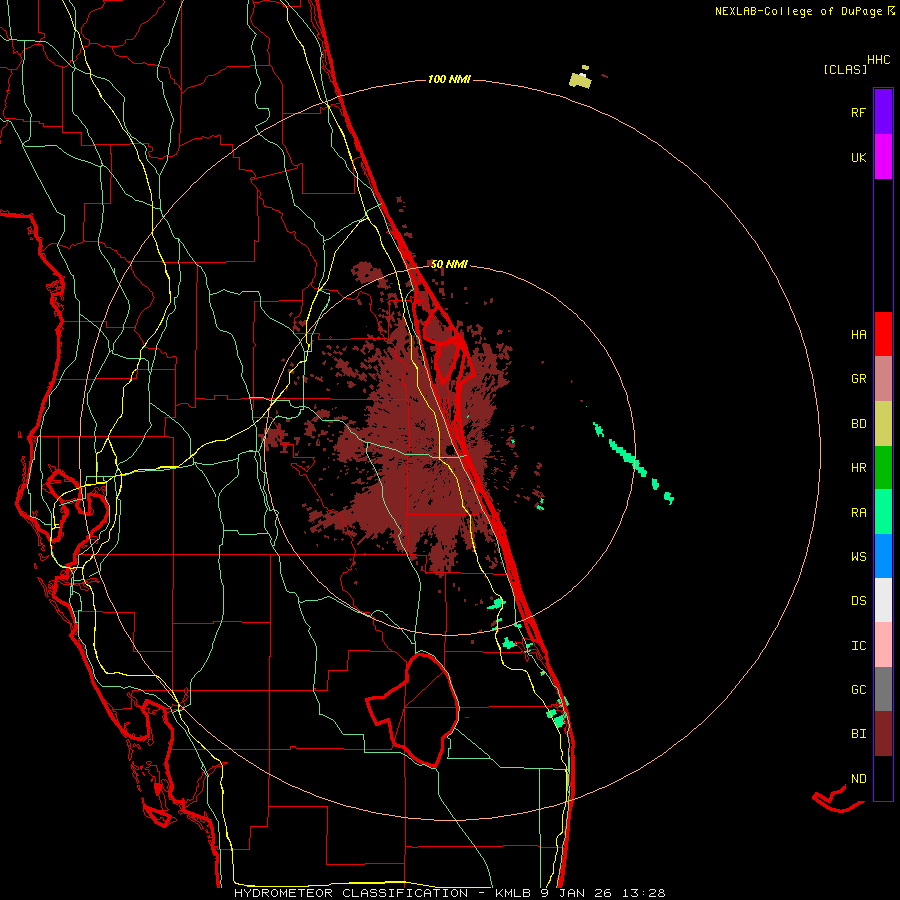Click the RF legend label text
The height and width of the screenshot is (900, 900).
coord(858,112)
